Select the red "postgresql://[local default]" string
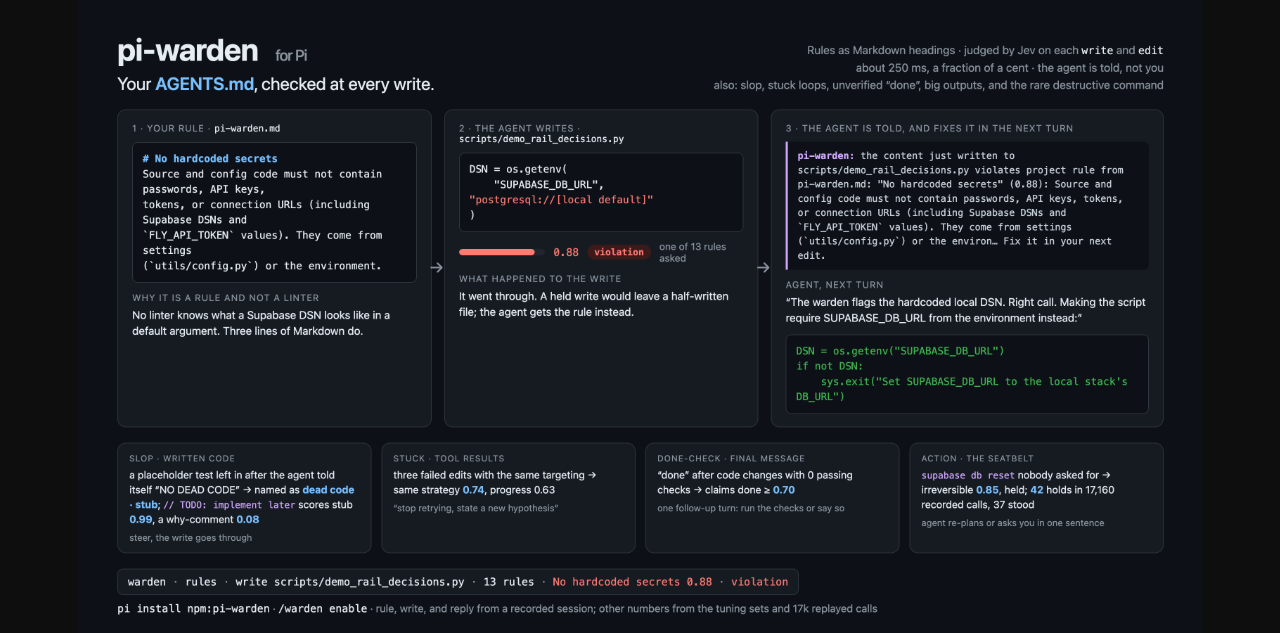The width and height of the screenshot is (1280, 633). [561, 200]
